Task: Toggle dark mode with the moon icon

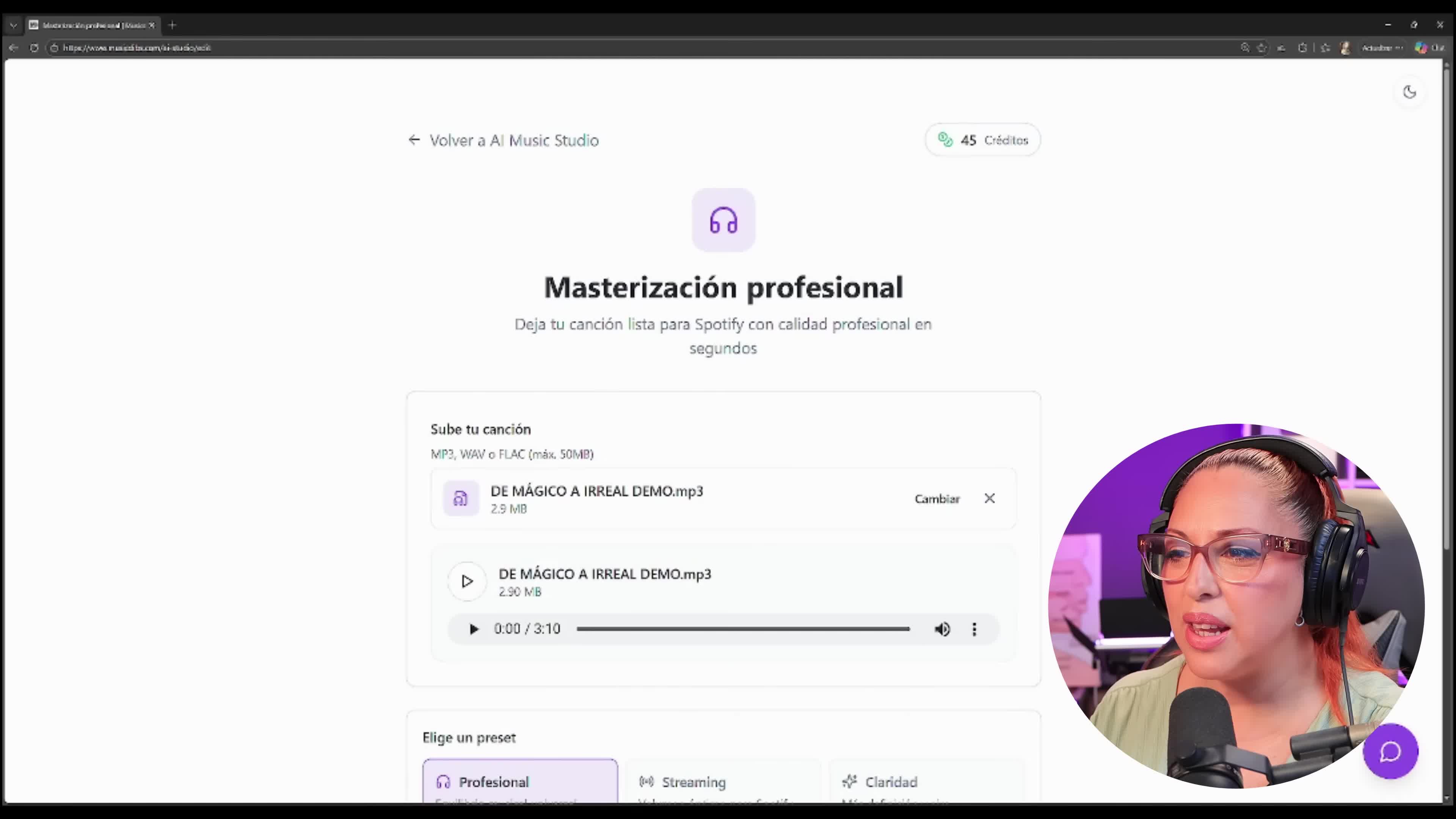Action: (x=1409, y=91)
